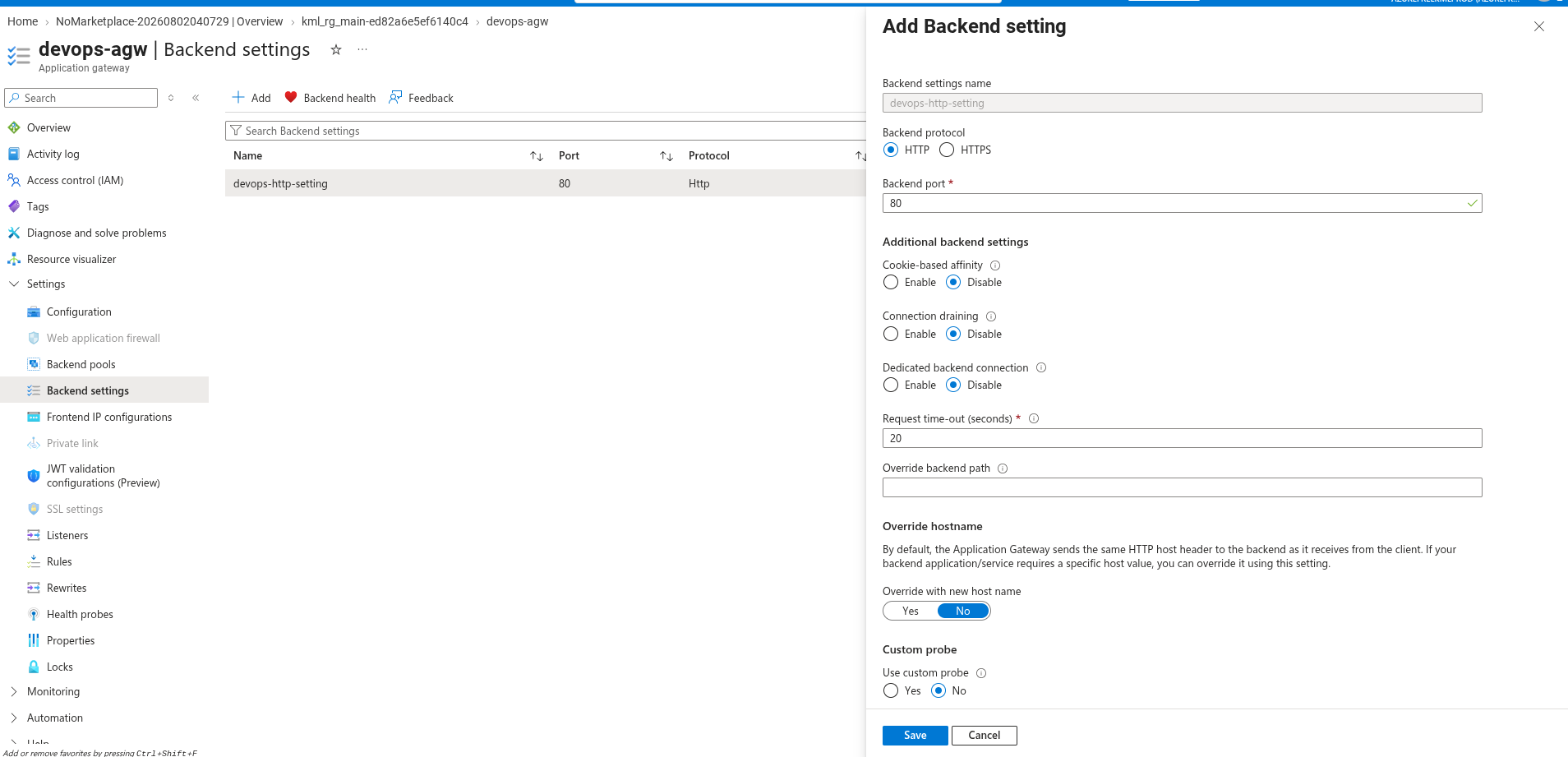The width and height of the screenshot is (1568, 757).
Task: Click the Locks padlock icon
Action: tap(34, 667)
